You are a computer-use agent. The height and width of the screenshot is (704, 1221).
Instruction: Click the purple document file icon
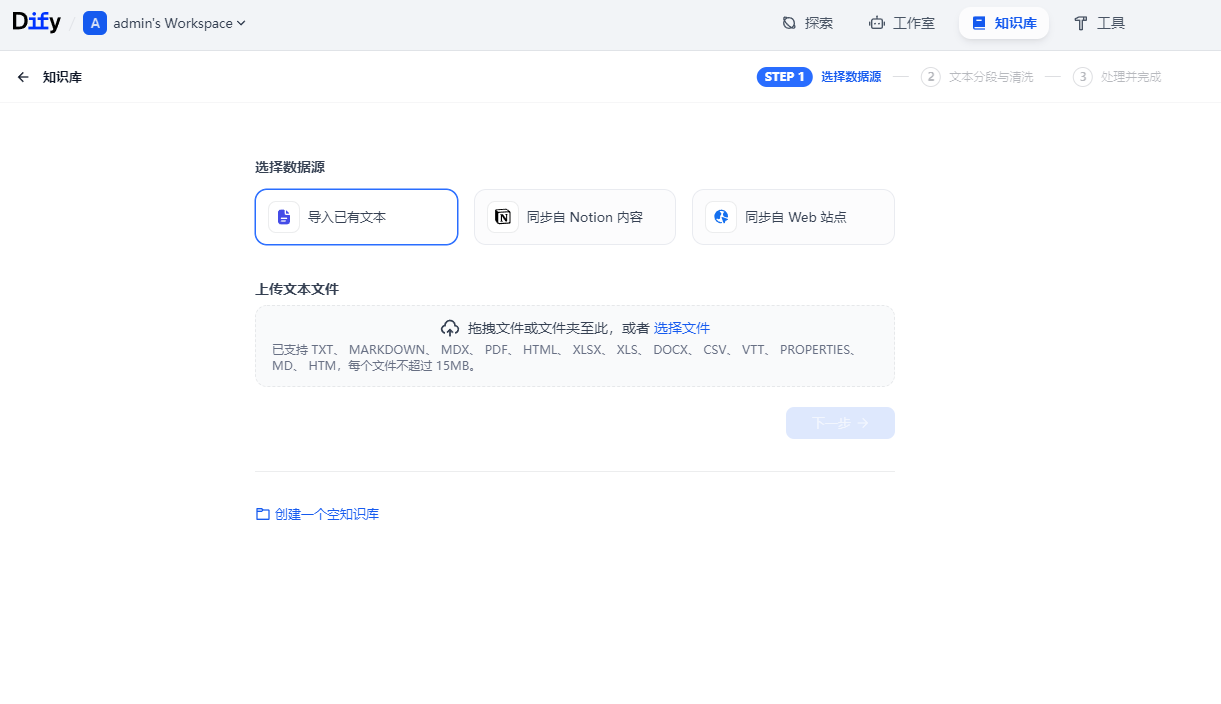(x=284, y=217)
